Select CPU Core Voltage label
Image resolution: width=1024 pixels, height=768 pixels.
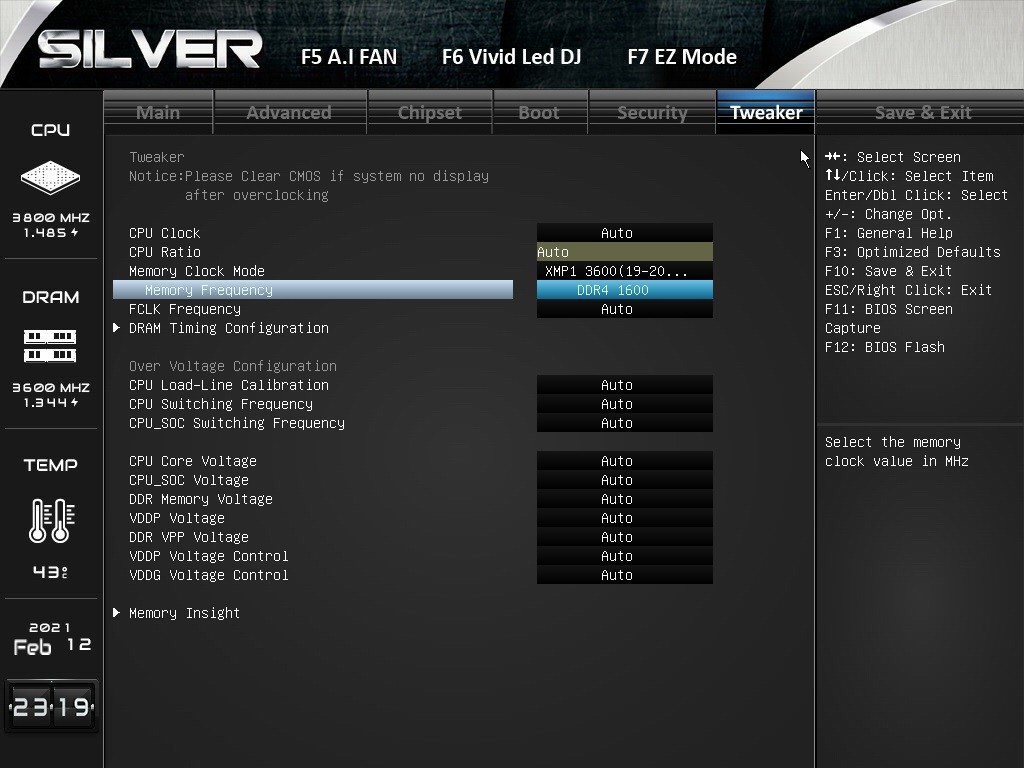point(193,461)
